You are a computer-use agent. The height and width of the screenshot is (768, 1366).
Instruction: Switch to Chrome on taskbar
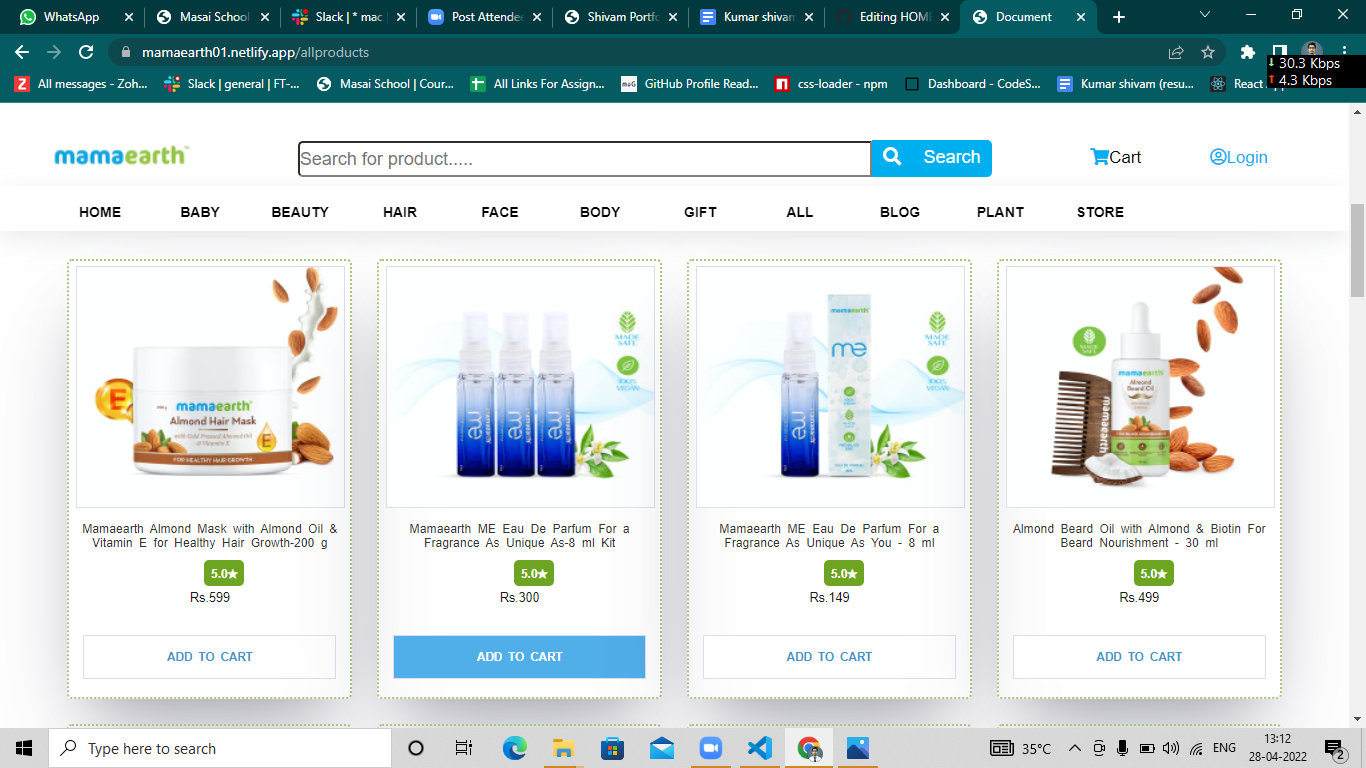pos(809,748)
